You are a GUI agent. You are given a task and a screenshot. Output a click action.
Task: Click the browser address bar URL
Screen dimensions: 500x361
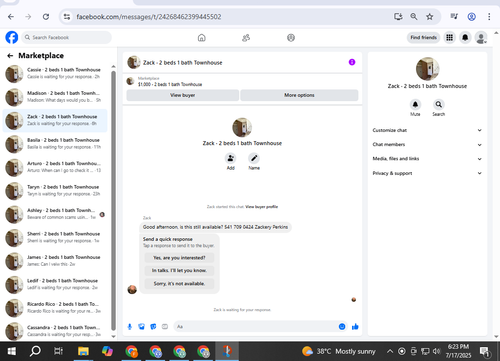149,17
